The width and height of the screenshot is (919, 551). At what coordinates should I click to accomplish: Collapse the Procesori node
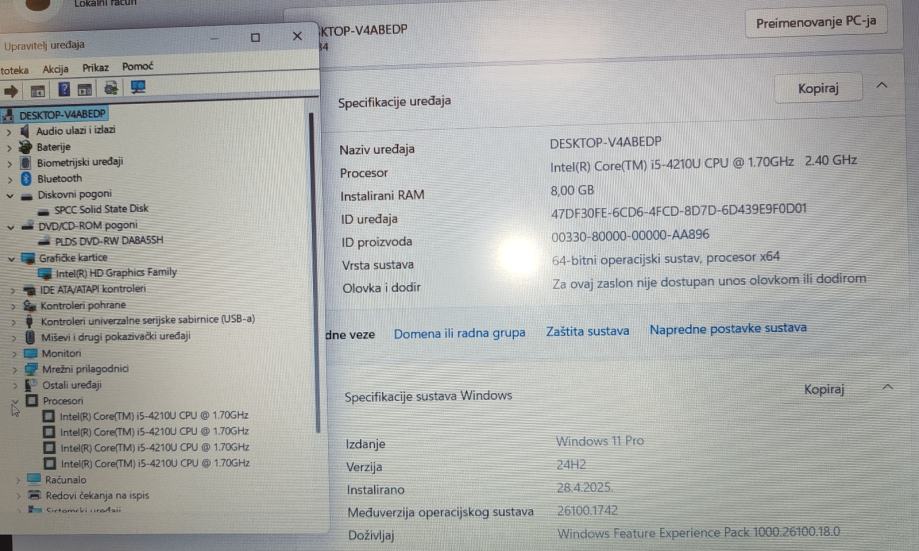pos(15,402)
